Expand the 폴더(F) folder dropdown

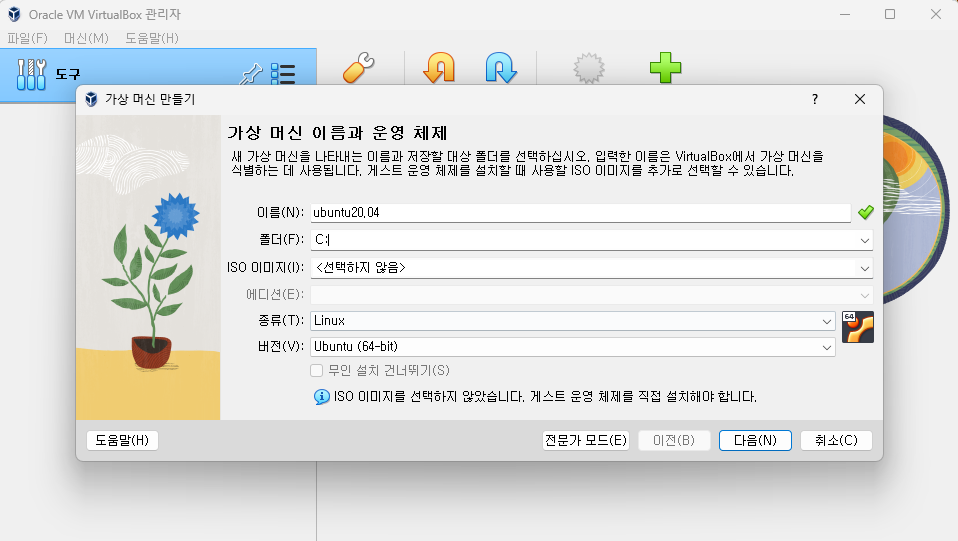click(865, 240)
